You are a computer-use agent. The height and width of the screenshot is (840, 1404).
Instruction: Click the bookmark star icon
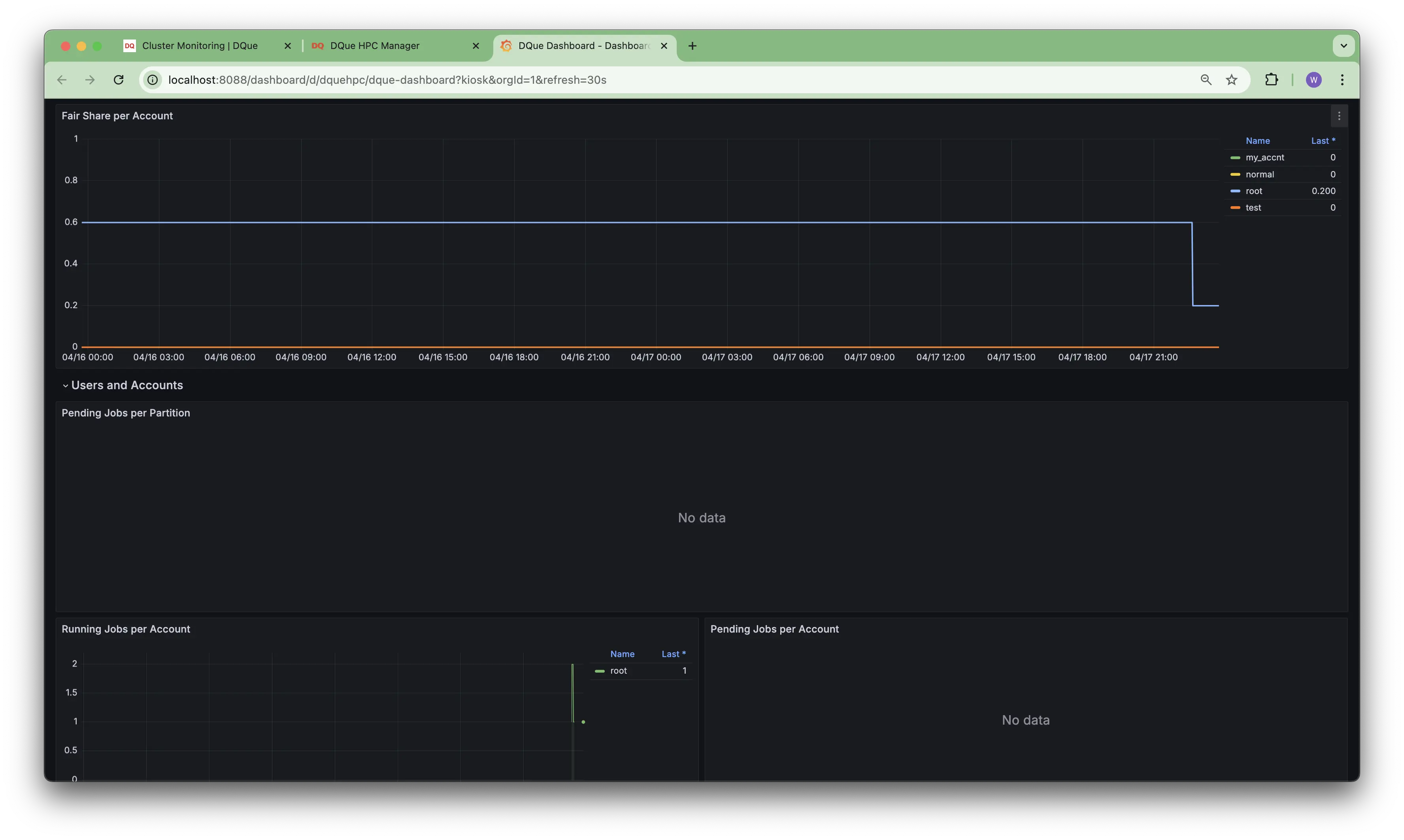click(1231, 80)
